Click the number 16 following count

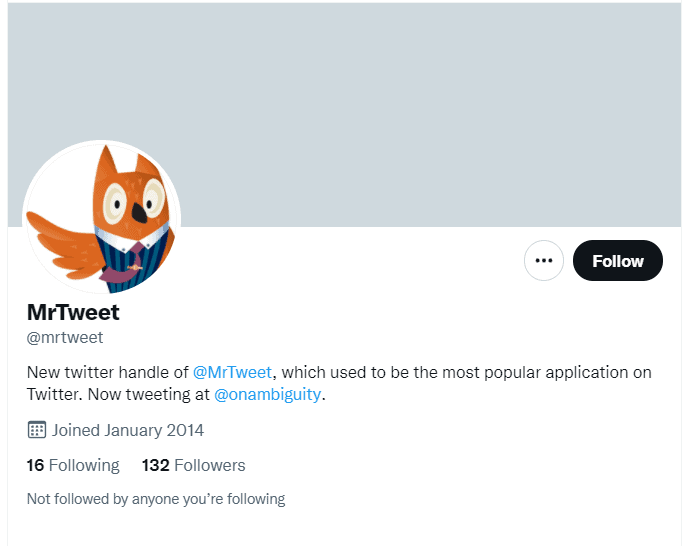point(35,465)
